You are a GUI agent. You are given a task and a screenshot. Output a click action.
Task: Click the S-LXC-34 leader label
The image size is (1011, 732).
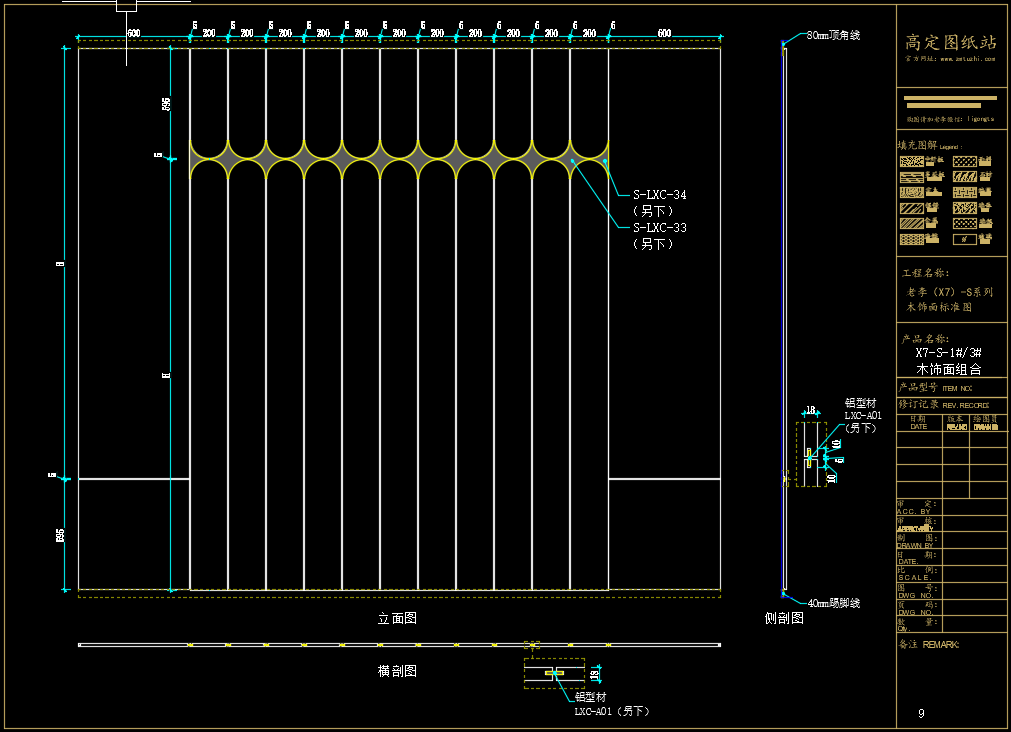click(659, 194)
